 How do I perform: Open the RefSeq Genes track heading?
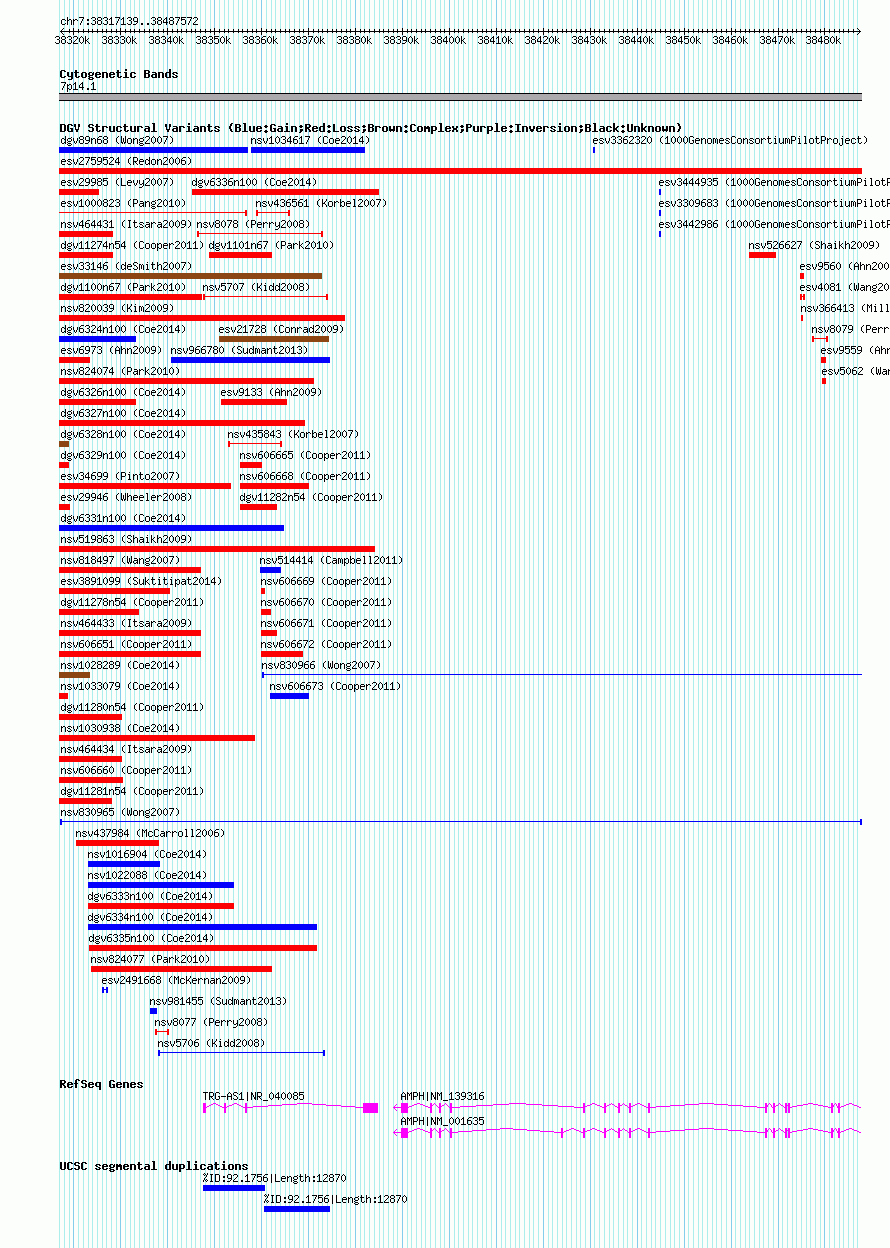tap(101, 1084)
